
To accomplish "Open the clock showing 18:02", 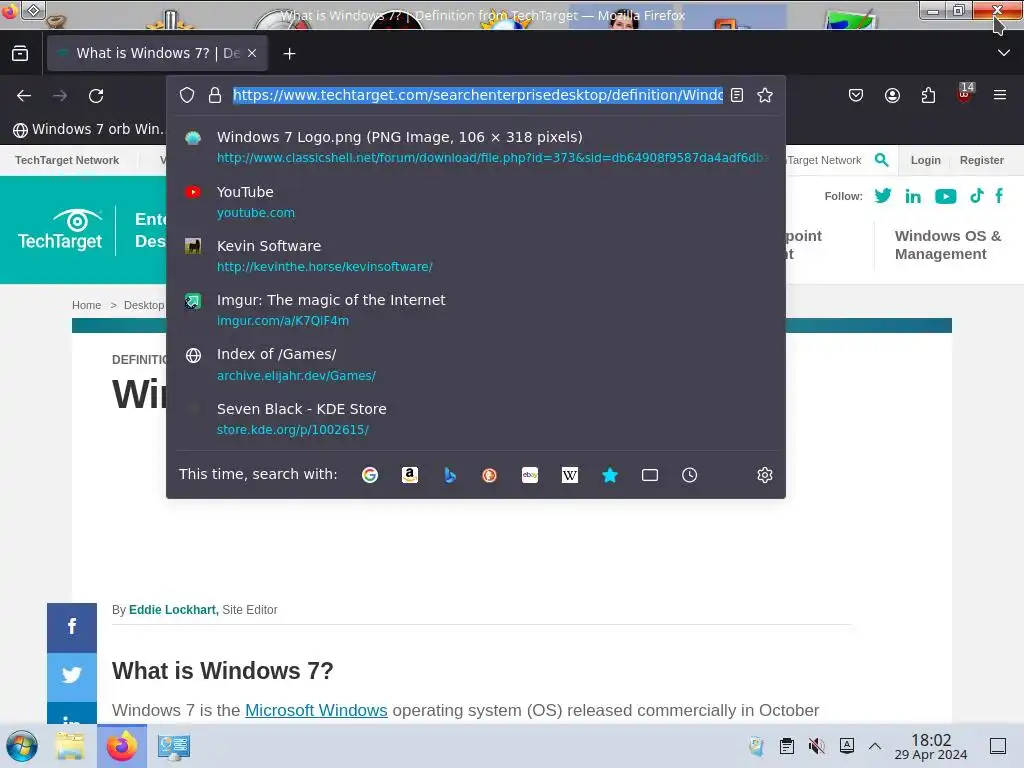I will (x=931, y=746).
